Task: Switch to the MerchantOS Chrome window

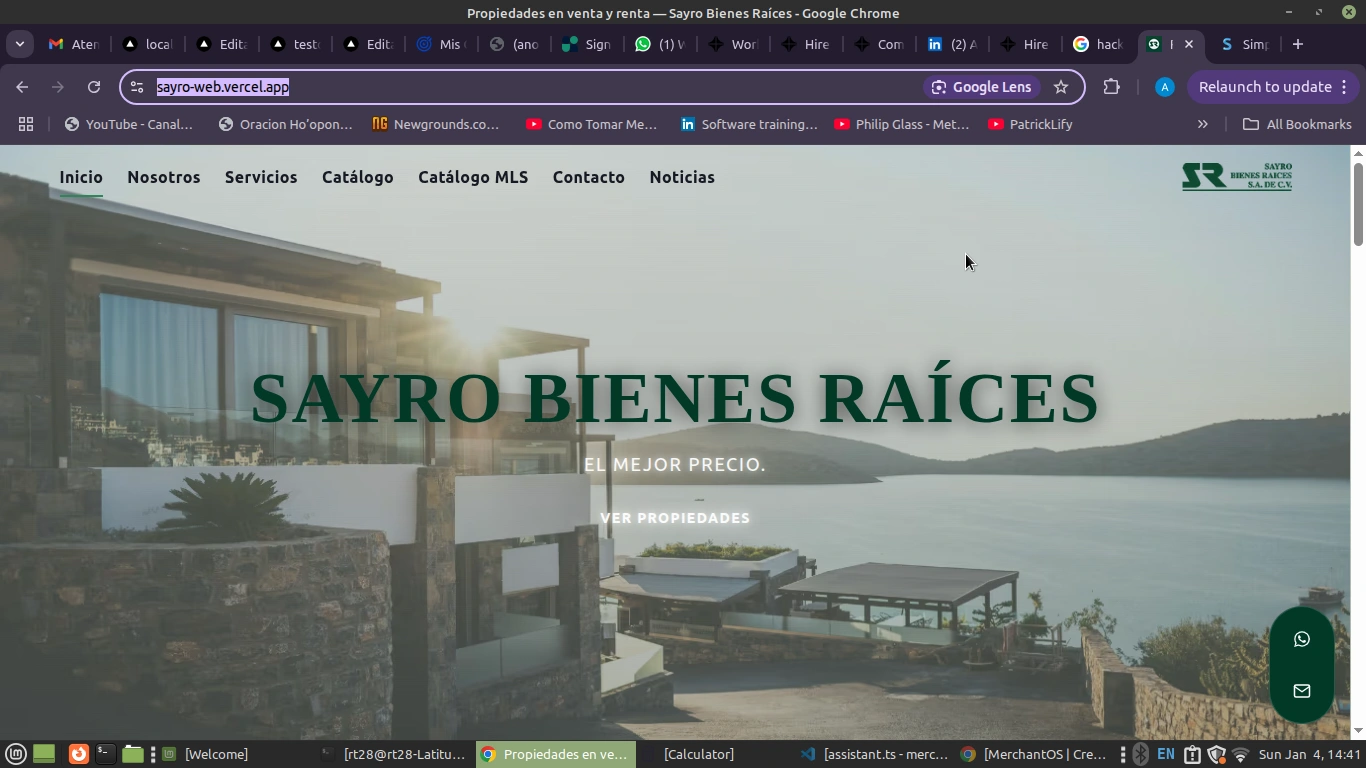Action: 1034,754
